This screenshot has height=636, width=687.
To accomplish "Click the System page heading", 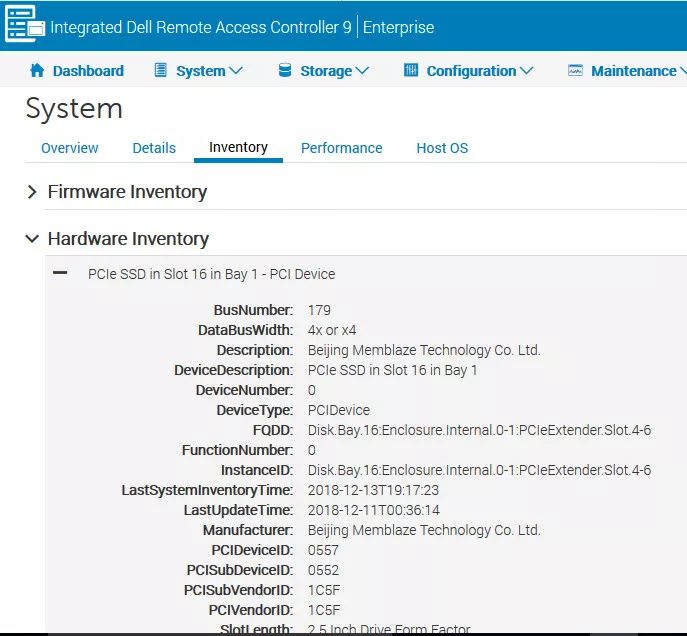I will tap(74, 108).
